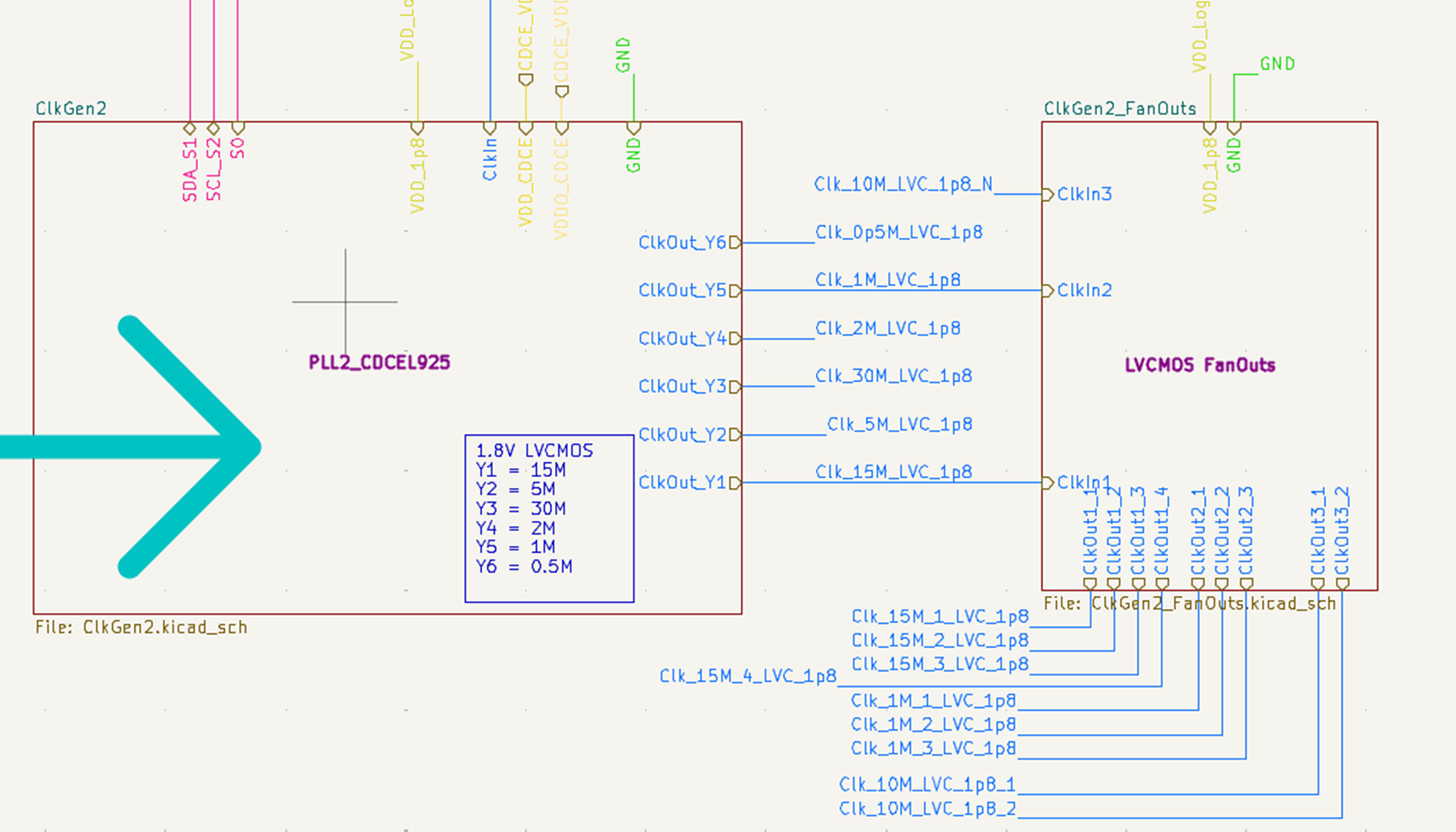Click GND pin label inside ClkGen2 sheet
The width and height of the screenshot is (1456, 832).
(634, 155)
